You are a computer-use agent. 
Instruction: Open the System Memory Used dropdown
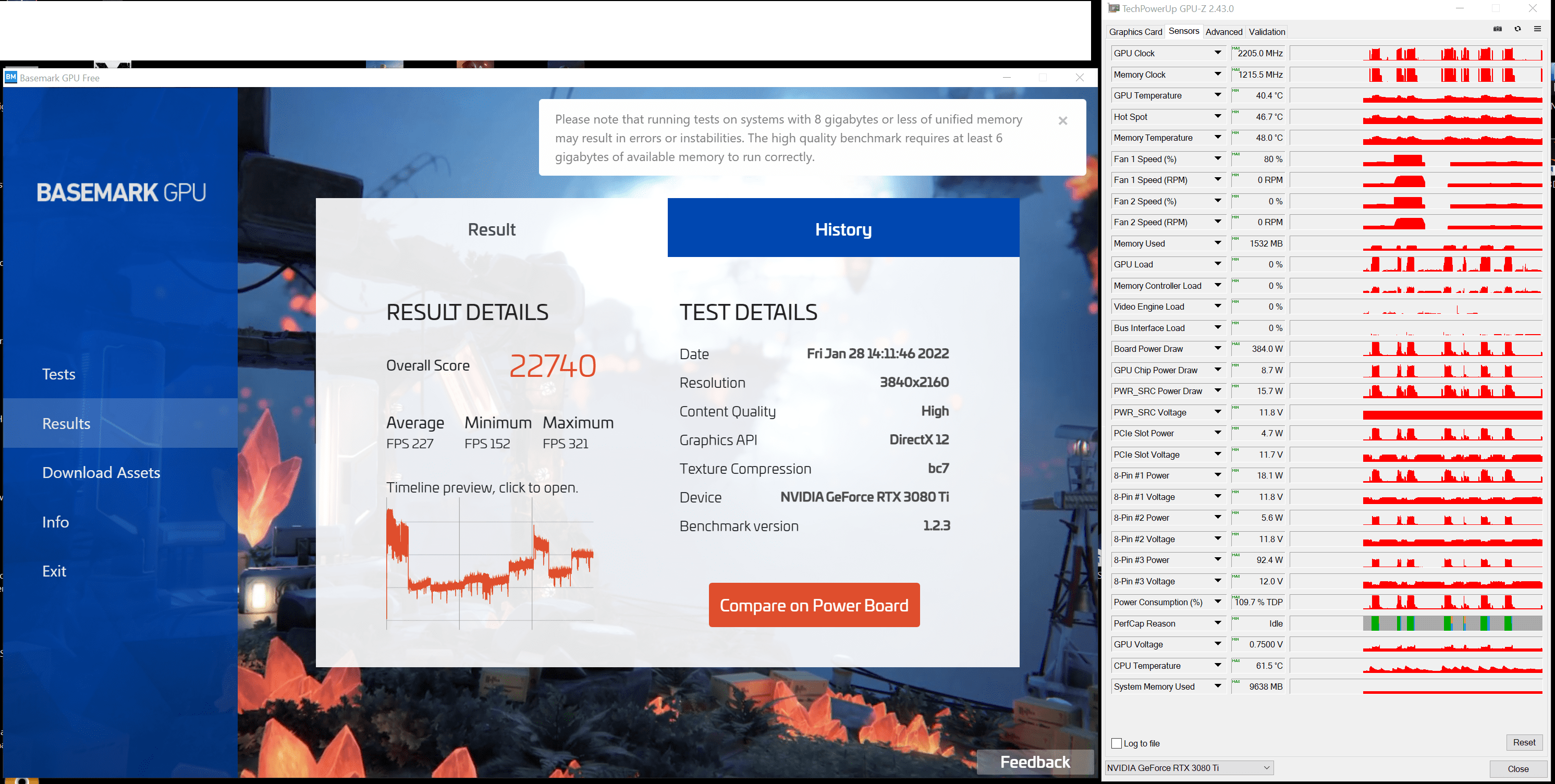1218,687
